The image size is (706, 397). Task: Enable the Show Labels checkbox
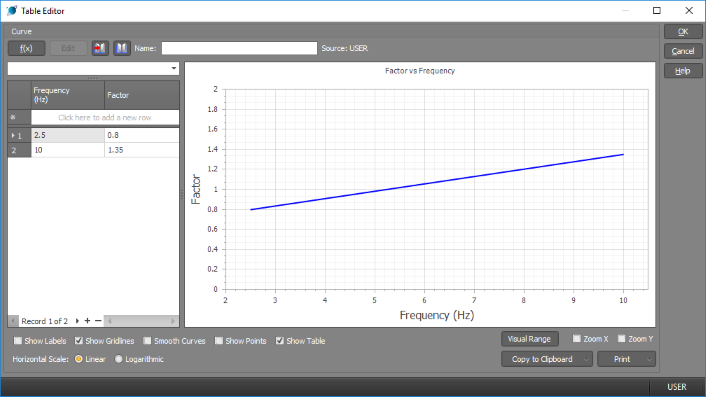point(18,341)
